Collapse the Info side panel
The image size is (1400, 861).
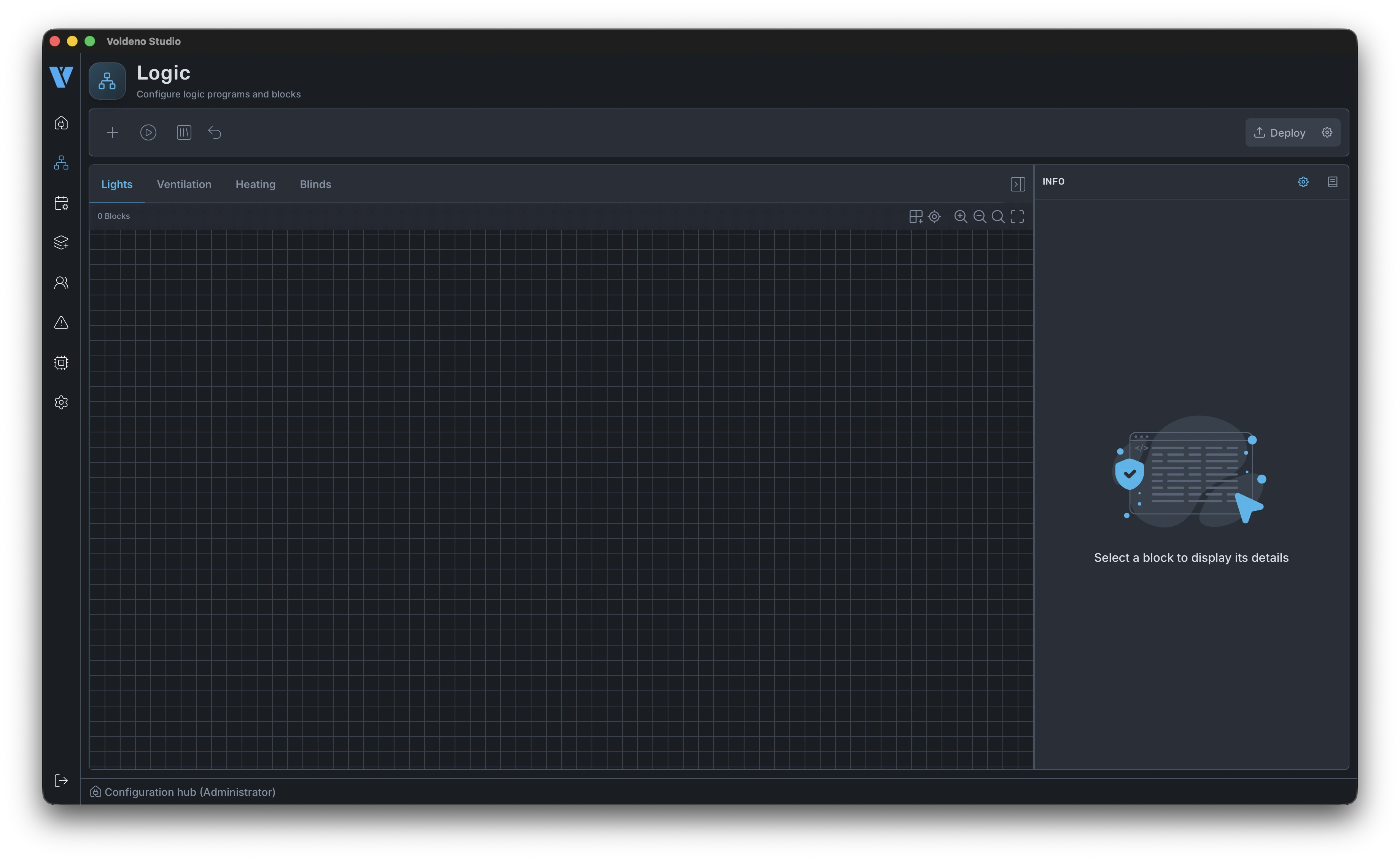pyautogui.click(x=1018, y=184)
